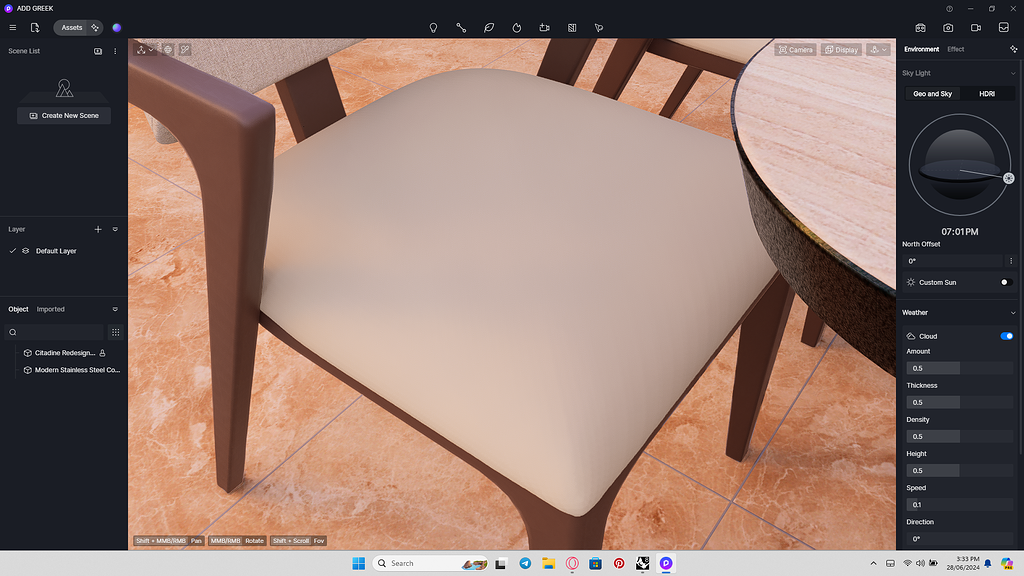The width and height of the screenshot is (1024, 576).
Task: Click the render image camera icon
Action: coord(947,27)
